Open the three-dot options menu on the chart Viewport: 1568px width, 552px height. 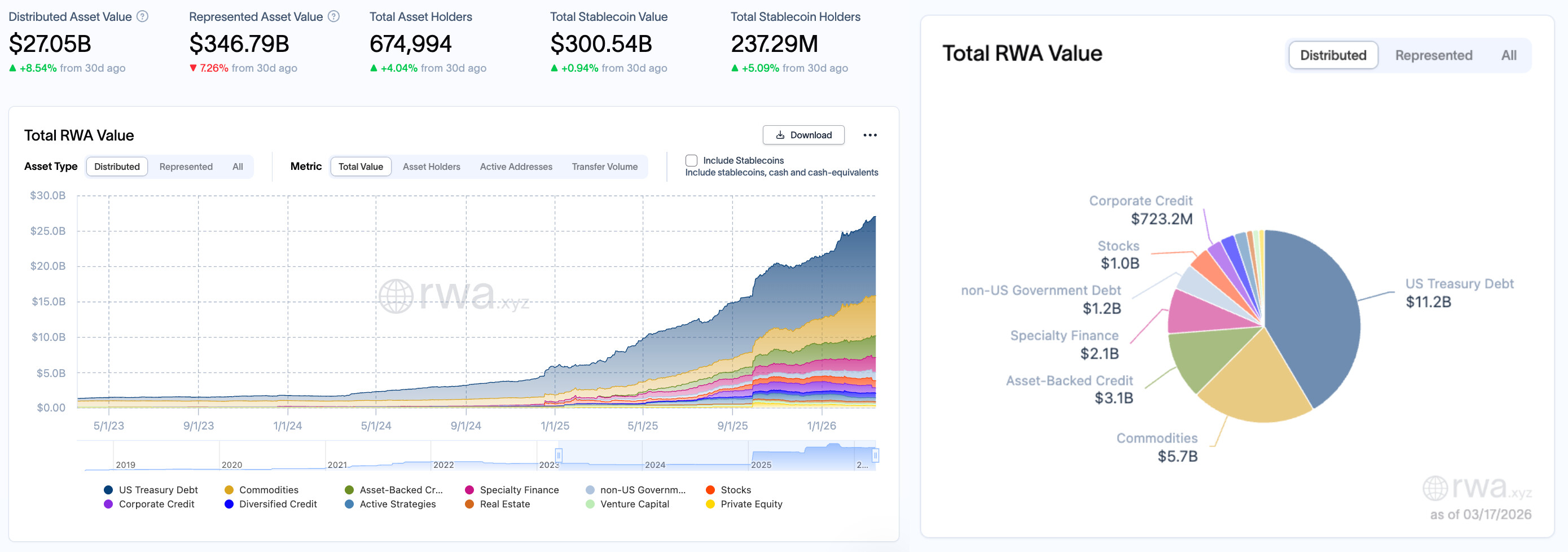click(x=870, y=135)
